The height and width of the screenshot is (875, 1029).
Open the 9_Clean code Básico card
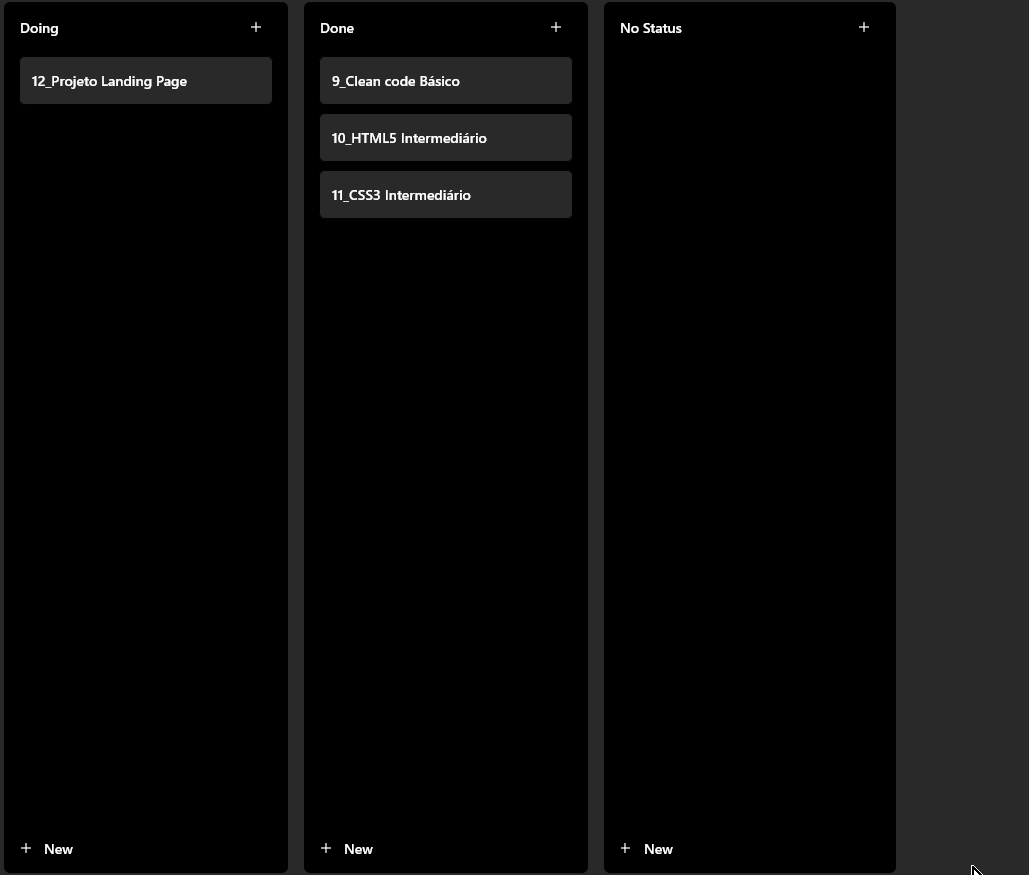[446, 81]
